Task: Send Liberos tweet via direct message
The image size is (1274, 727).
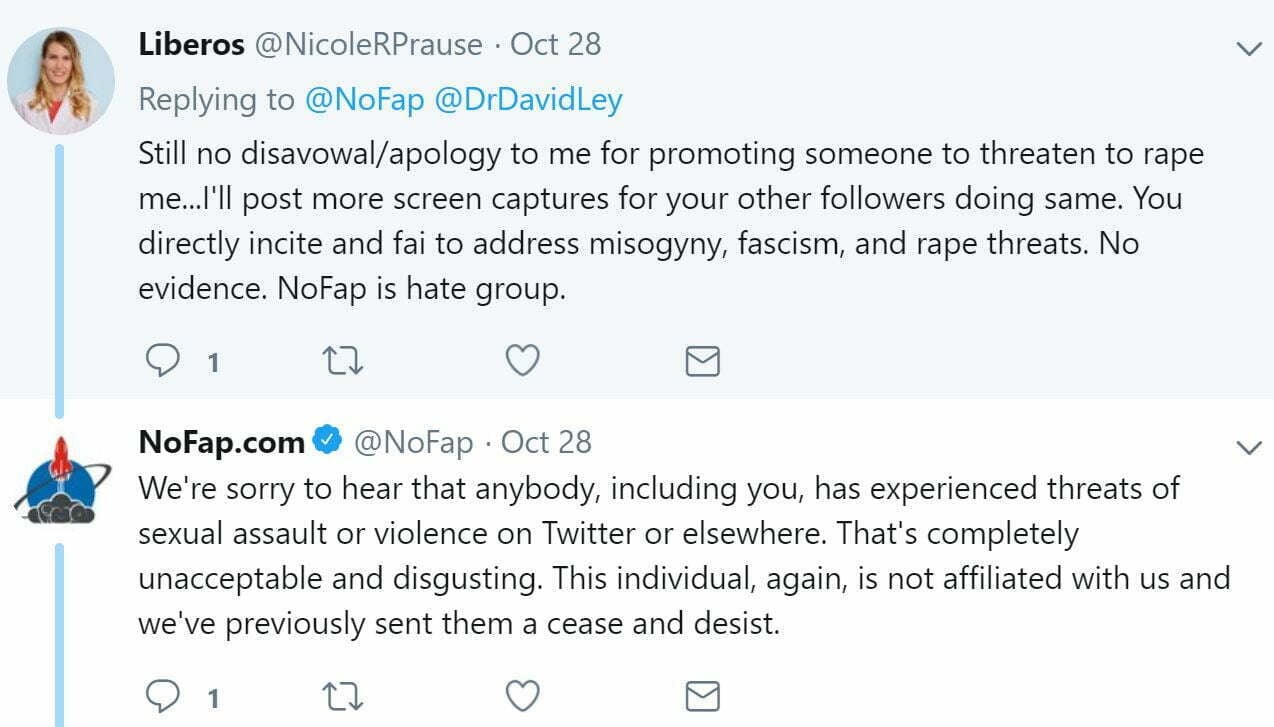Action: (702, 361)
